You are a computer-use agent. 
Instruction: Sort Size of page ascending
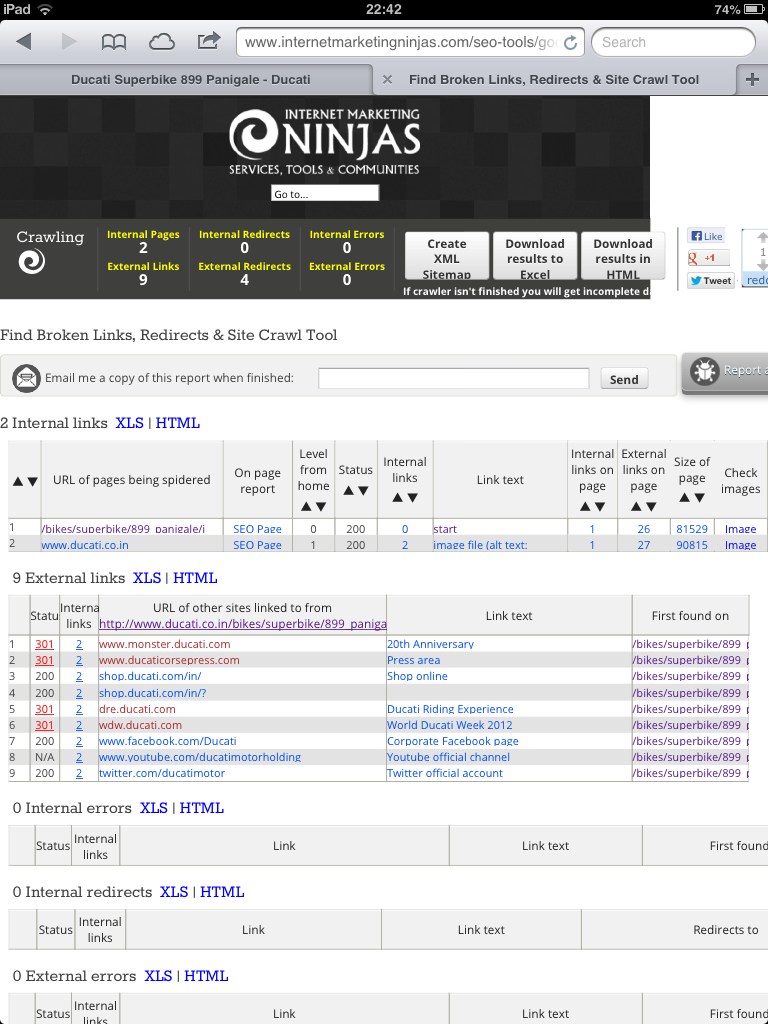pyautogui.click(x=684, y=498)
